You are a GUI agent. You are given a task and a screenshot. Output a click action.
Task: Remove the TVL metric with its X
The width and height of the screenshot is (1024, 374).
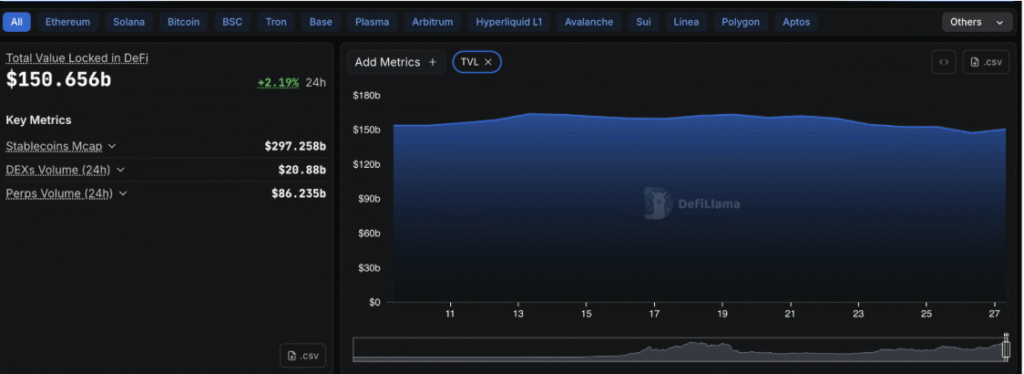[x=488, y=62]
